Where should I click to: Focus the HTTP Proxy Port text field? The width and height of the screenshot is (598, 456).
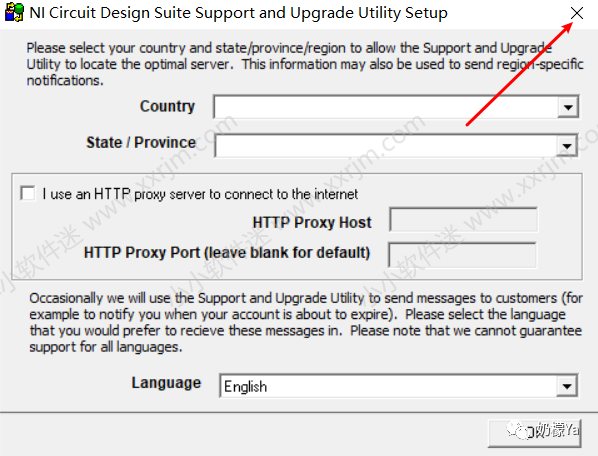[462, 255]
